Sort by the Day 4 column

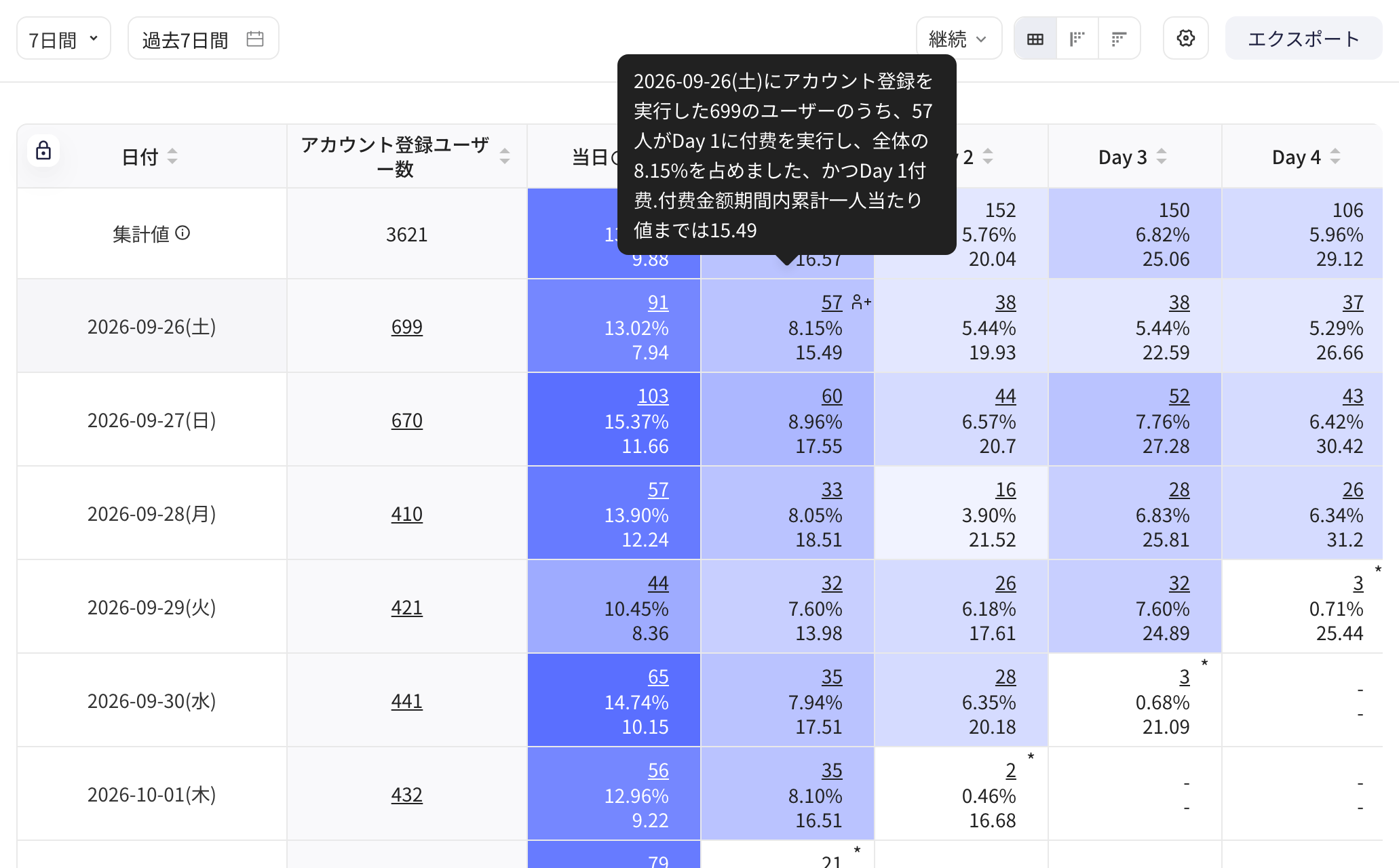[x=1335, y=157]
